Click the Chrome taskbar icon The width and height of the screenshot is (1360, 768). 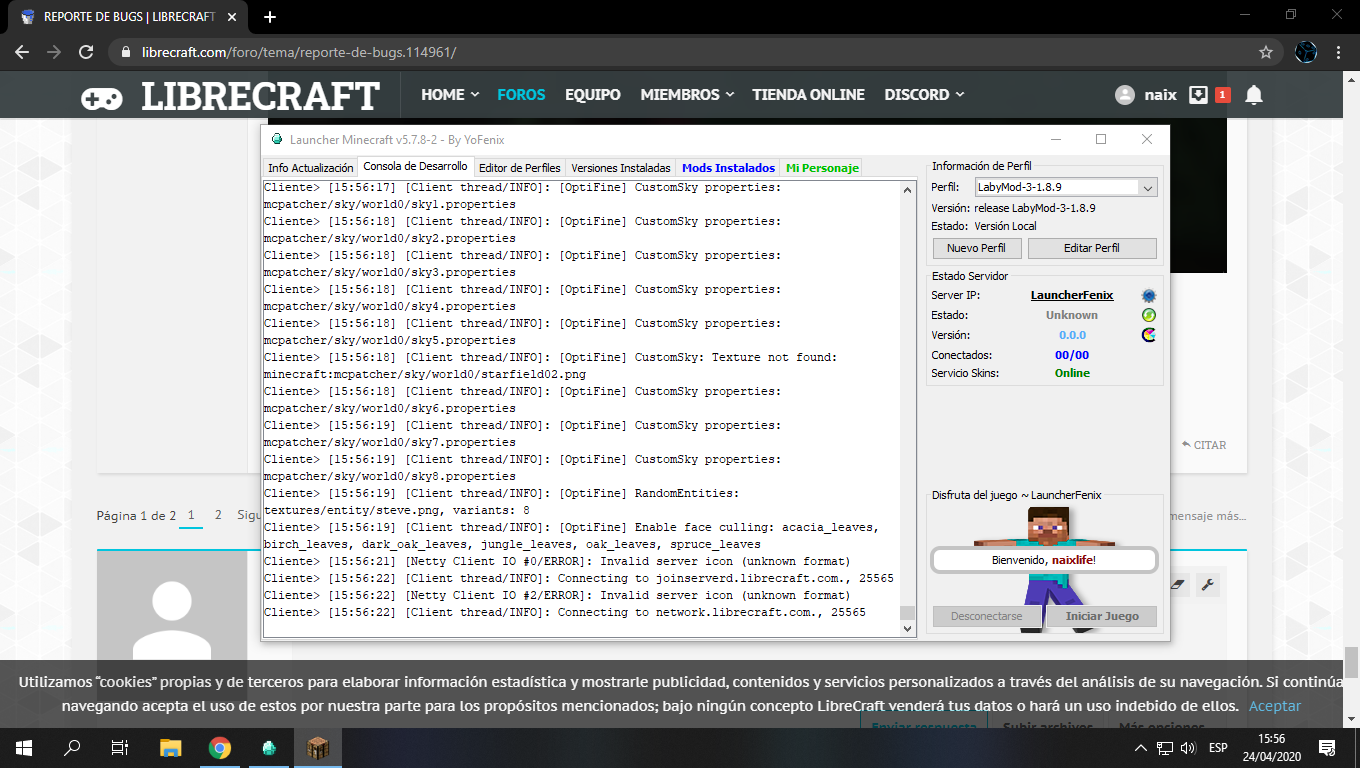point(220,747)
